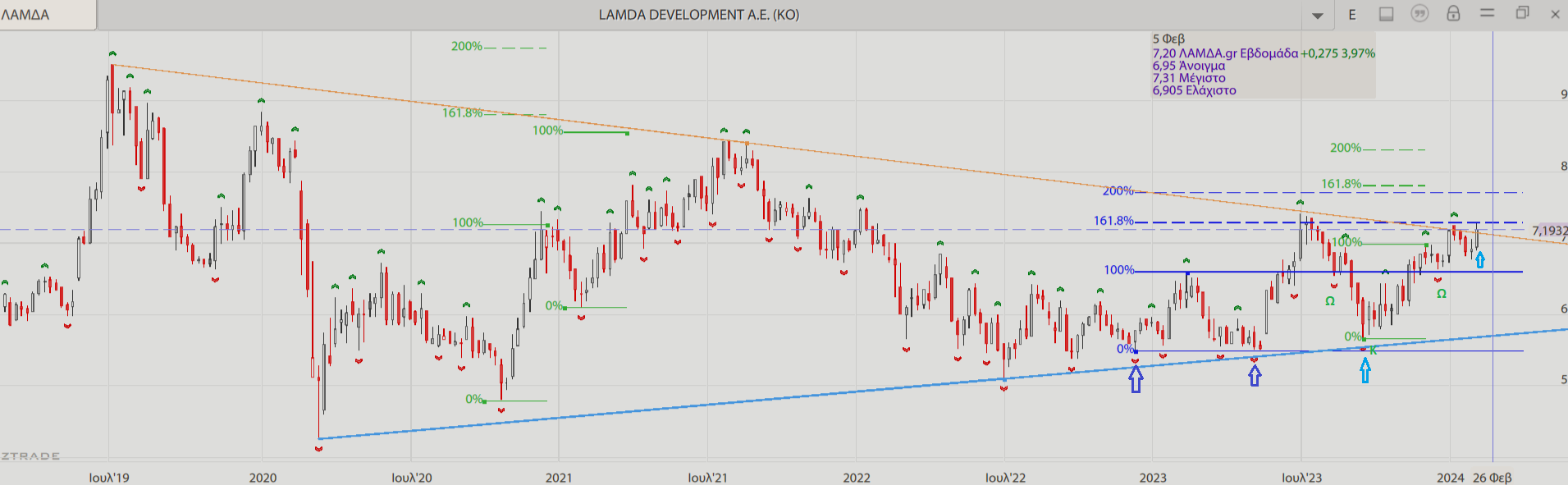
Task: Select green 200% label above Ιουλ'23
Action: point(1346,149)
